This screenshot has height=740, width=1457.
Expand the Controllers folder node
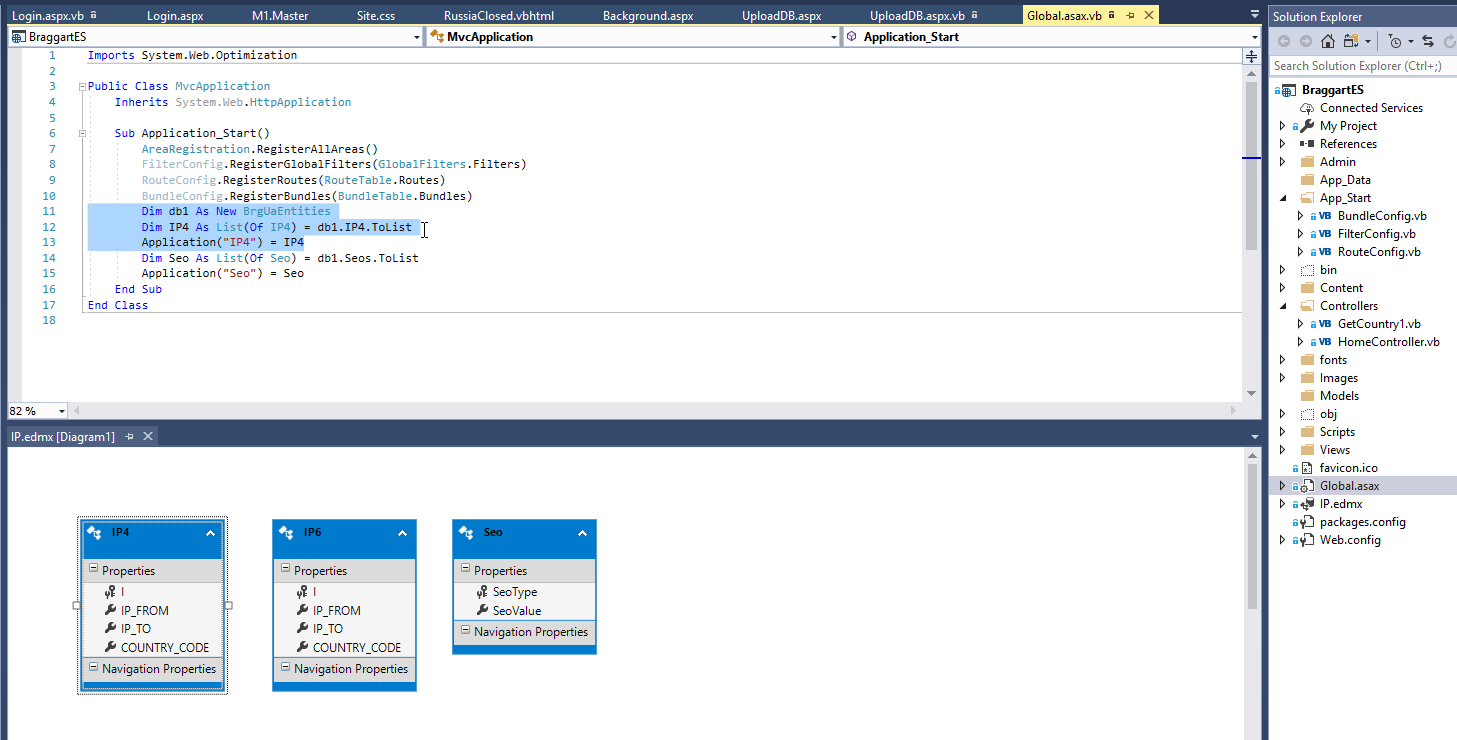click(x=1283, y=306)
